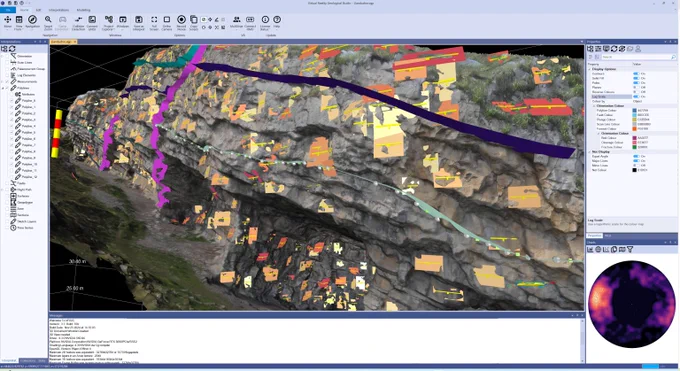680x371 pixels.
Task: Turn on the Minor Lines switch
Action: point(636,165)
